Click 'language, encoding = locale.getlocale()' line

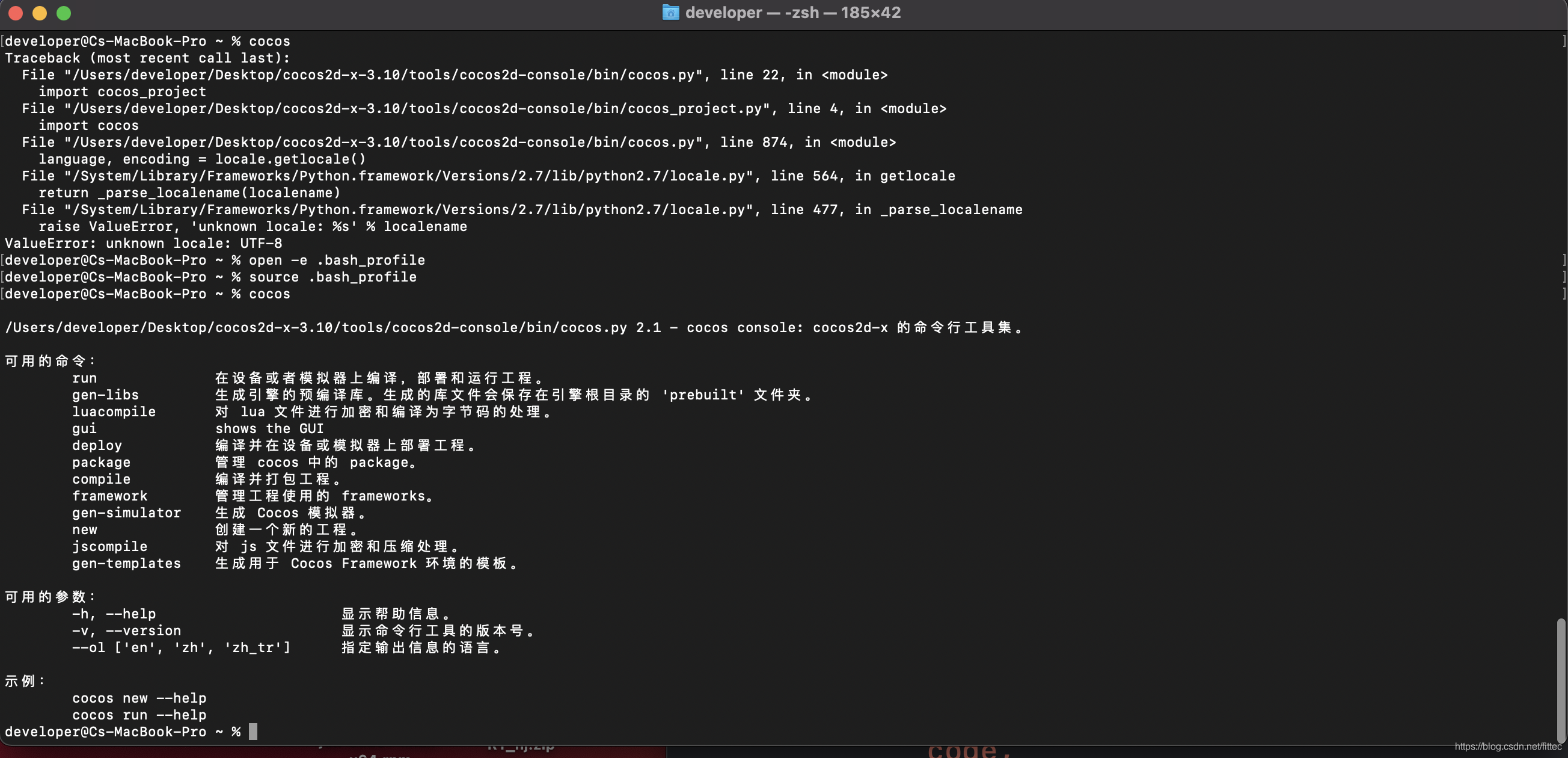coord(202,159)
